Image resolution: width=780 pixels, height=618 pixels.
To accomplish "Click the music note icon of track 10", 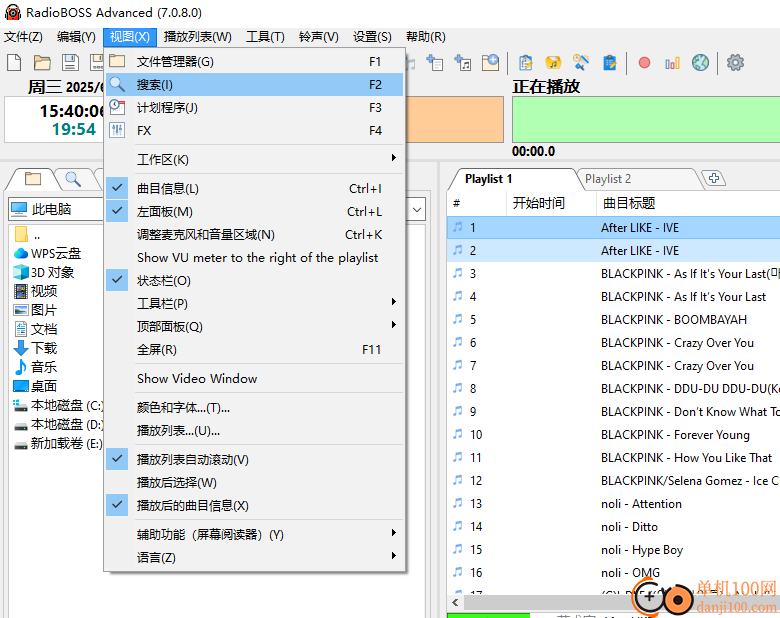I will tap(458, 434).
